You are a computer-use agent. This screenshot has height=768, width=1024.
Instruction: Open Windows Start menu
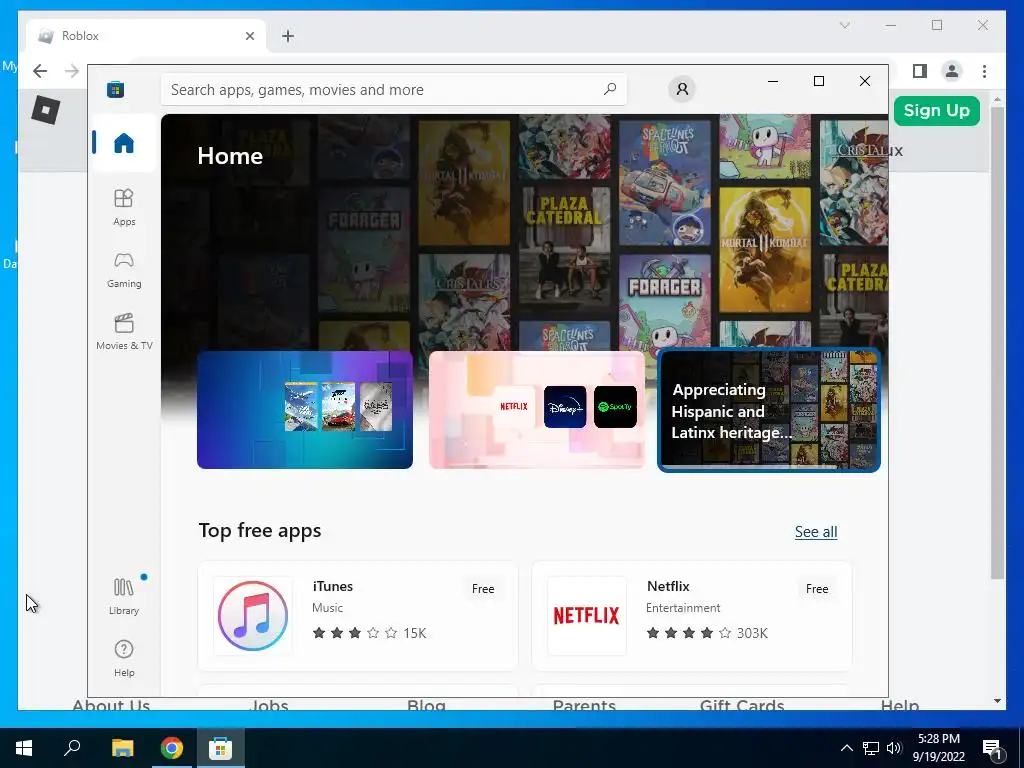tap(24, 748)
